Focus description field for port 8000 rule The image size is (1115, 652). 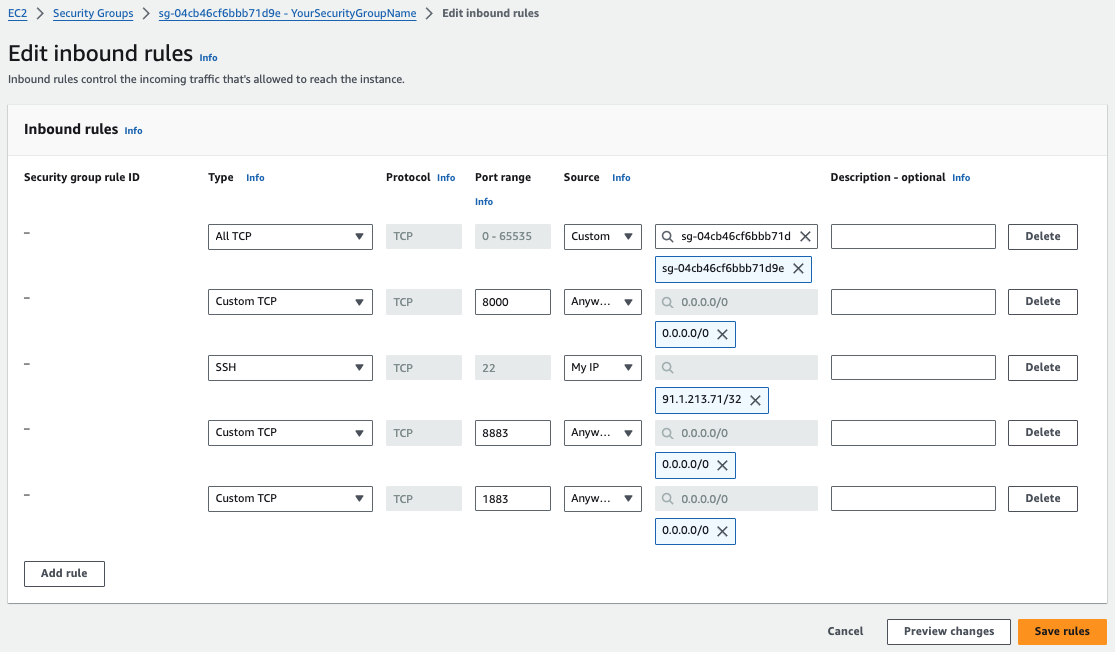pyautogui.click(x=913, y=301)
